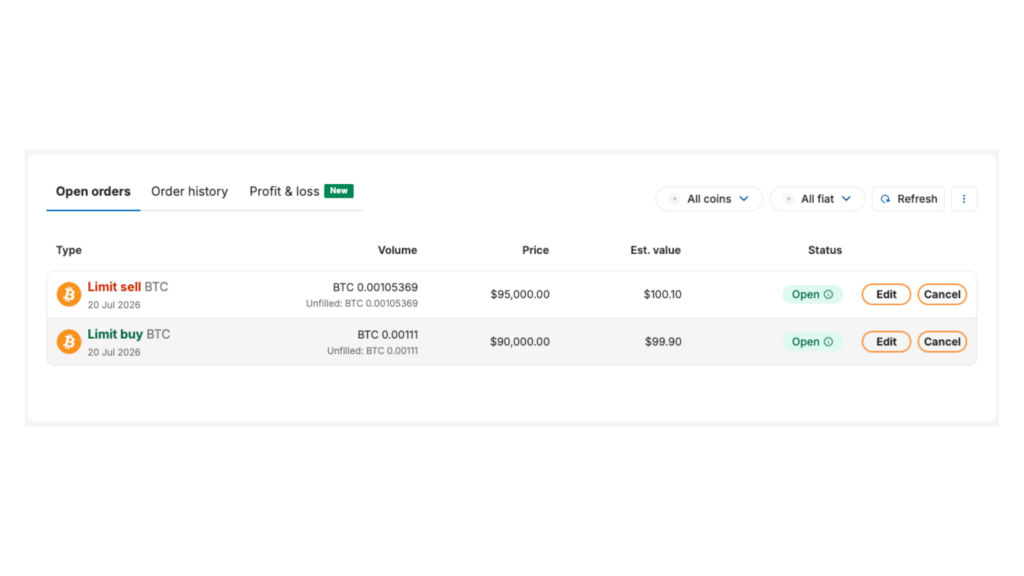Cancel the Limit buy BTC order
This screenshot has height=576, width=1024.
942,342
